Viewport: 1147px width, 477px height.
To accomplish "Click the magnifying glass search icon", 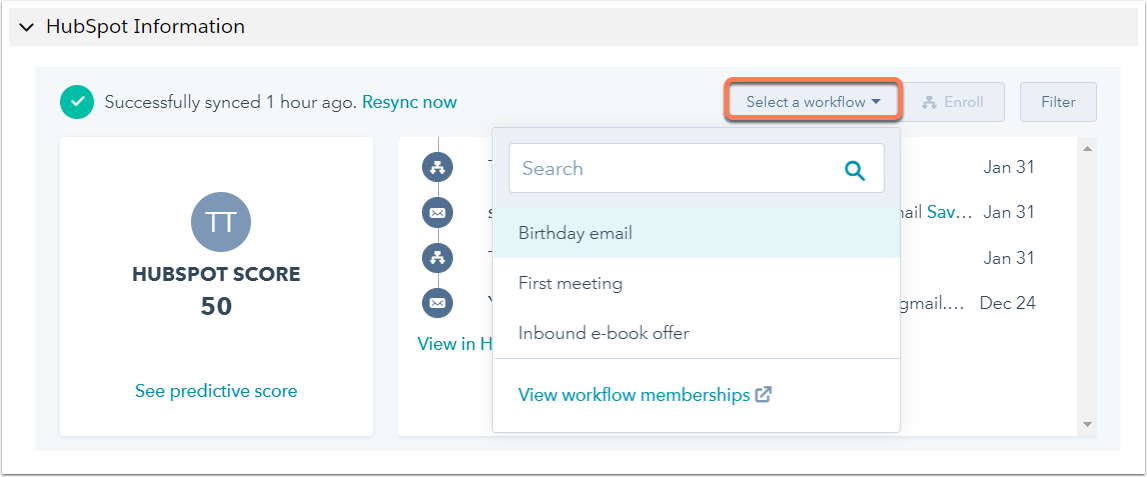I will (854, 169).
